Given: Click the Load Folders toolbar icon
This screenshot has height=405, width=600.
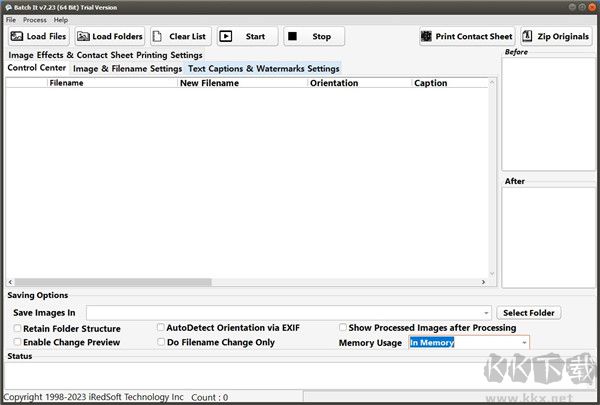Looking at the screenshot, I should tap(83, 37).
